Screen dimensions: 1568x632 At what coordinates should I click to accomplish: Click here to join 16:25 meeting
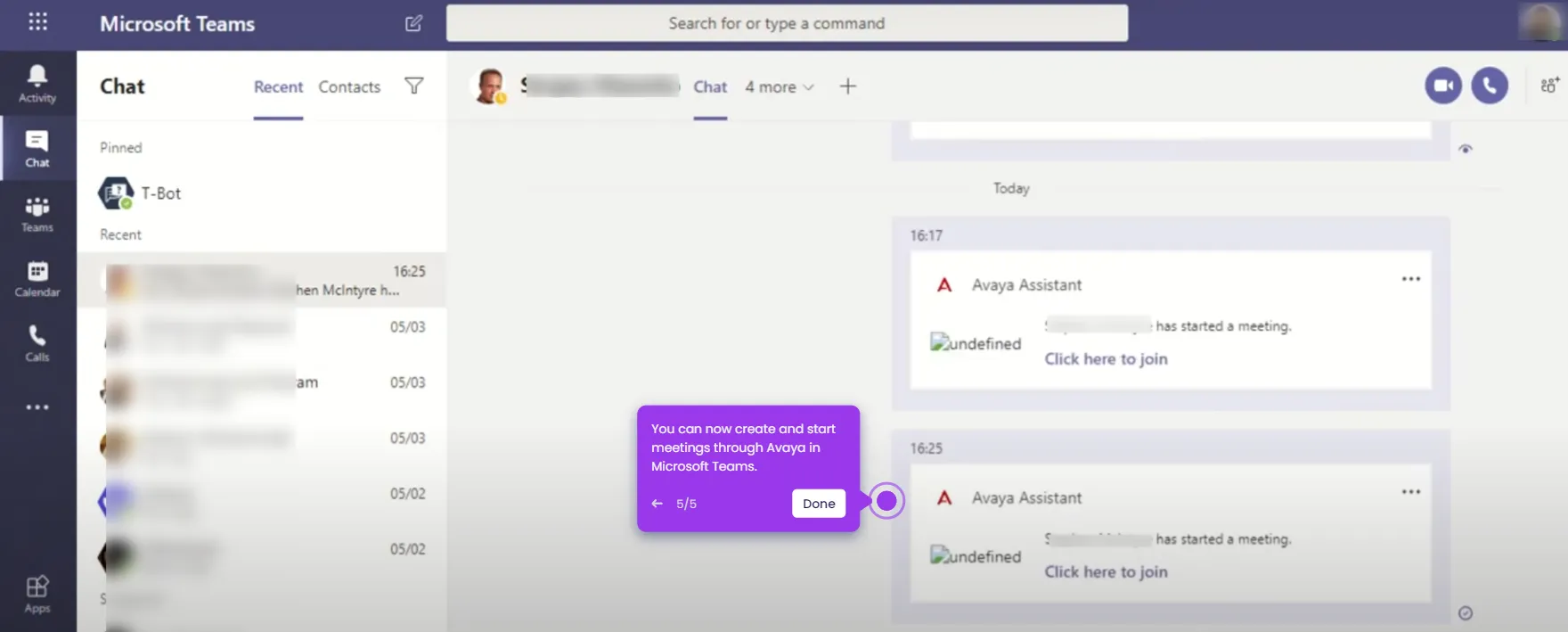(1106, 571)
